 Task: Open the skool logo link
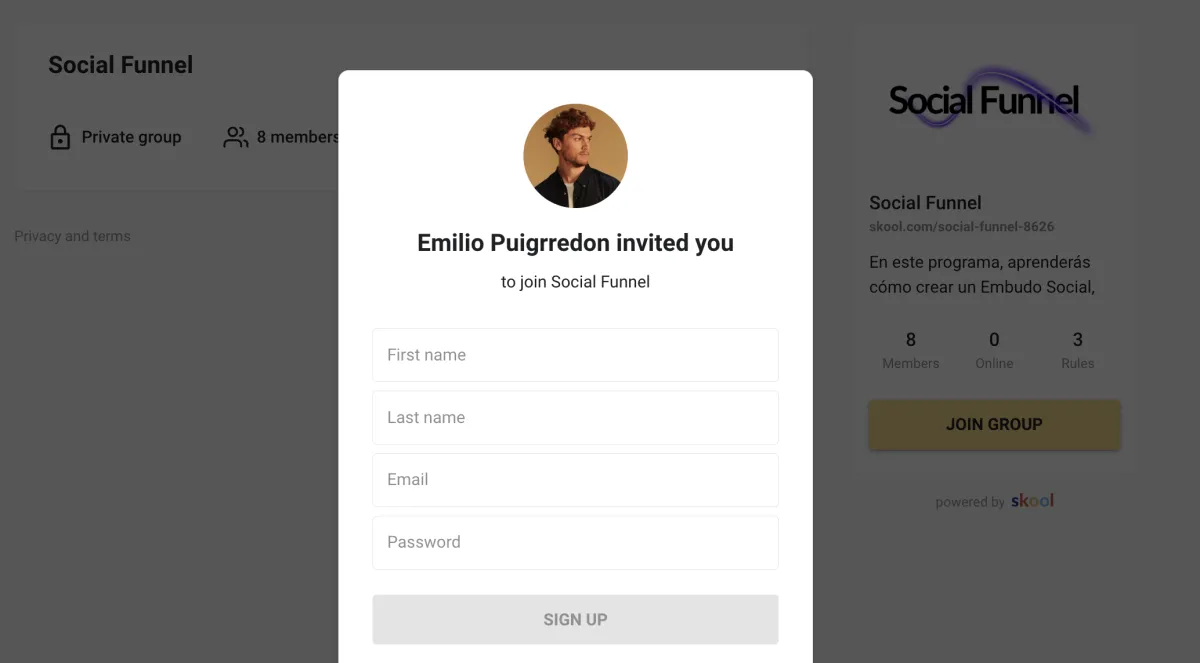click(1032, 500)
